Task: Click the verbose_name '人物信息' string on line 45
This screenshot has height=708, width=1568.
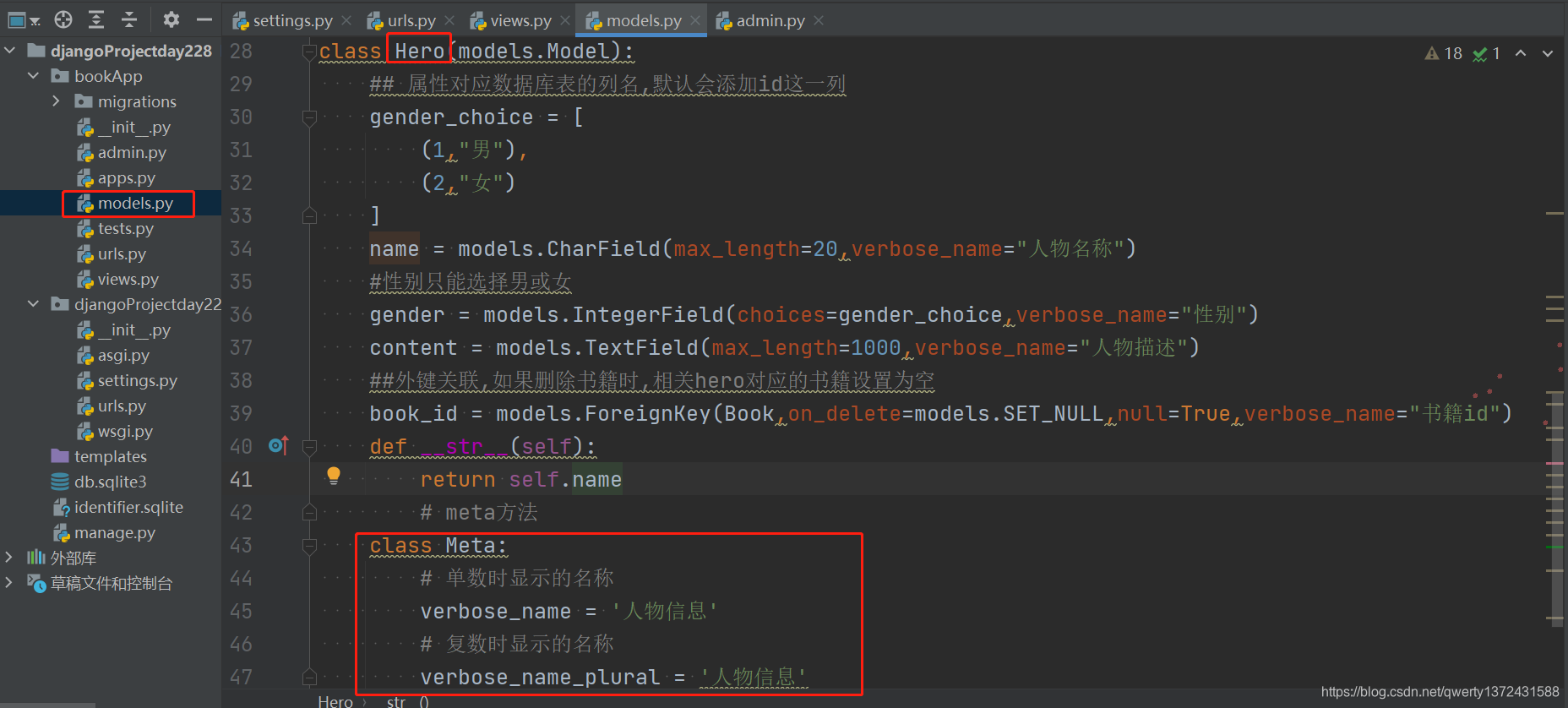Action: pos(665,611)
